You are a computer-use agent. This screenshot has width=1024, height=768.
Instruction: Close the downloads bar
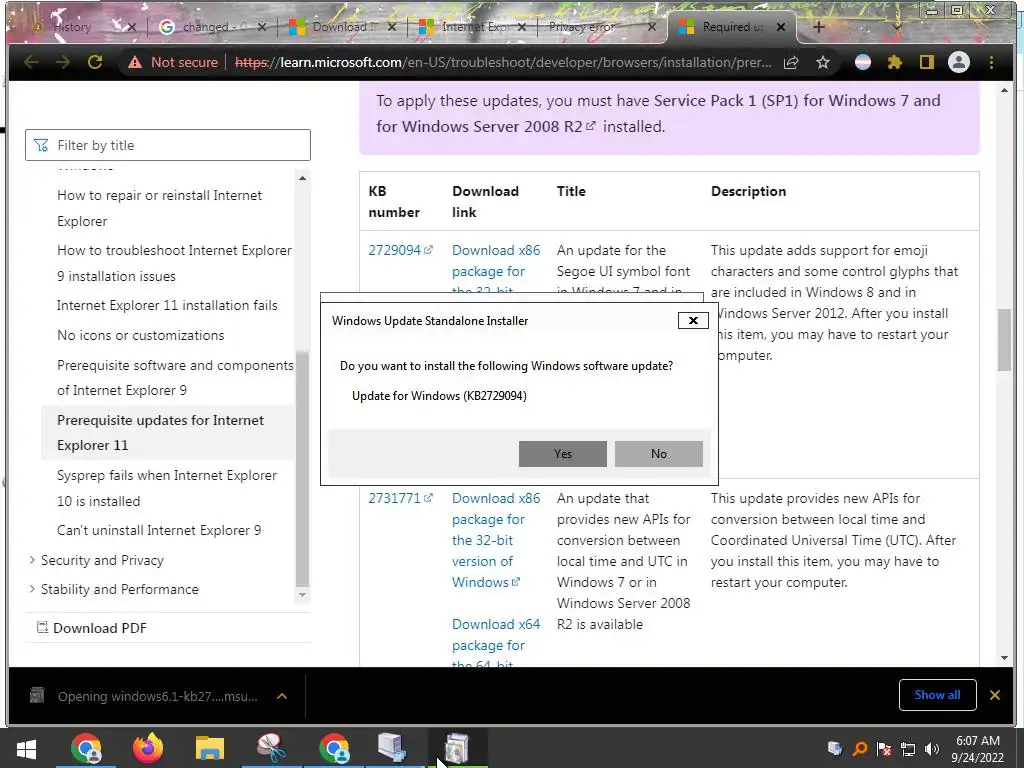click(995, 695)
